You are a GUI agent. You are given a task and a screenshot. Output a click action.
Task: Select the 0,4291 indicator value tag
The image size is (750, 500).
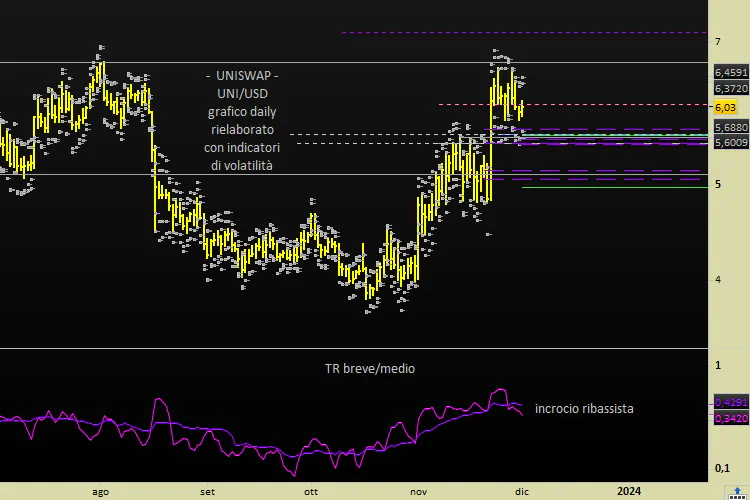click(x=730, y=402)
